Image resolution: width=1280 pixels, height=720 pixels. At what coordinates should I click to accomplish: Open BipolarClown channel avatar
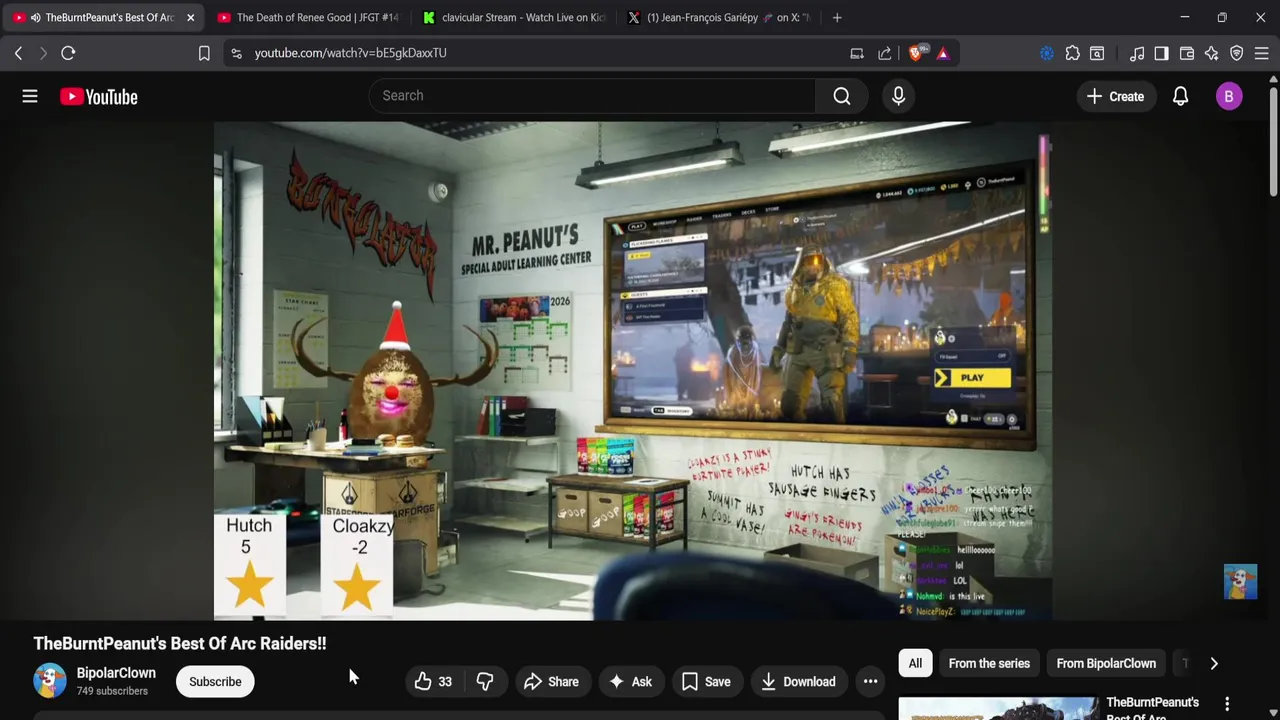click(49, 681)
